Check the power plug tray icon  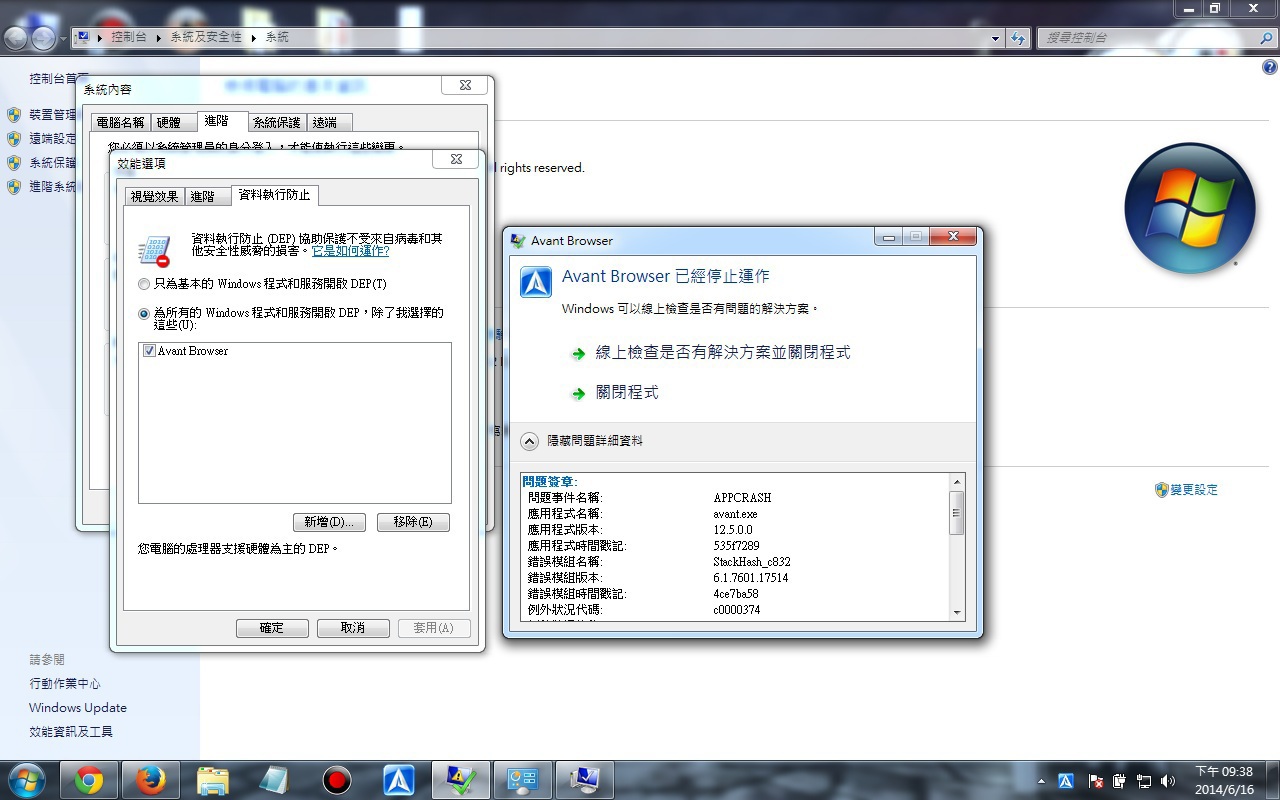[1119, 781]
